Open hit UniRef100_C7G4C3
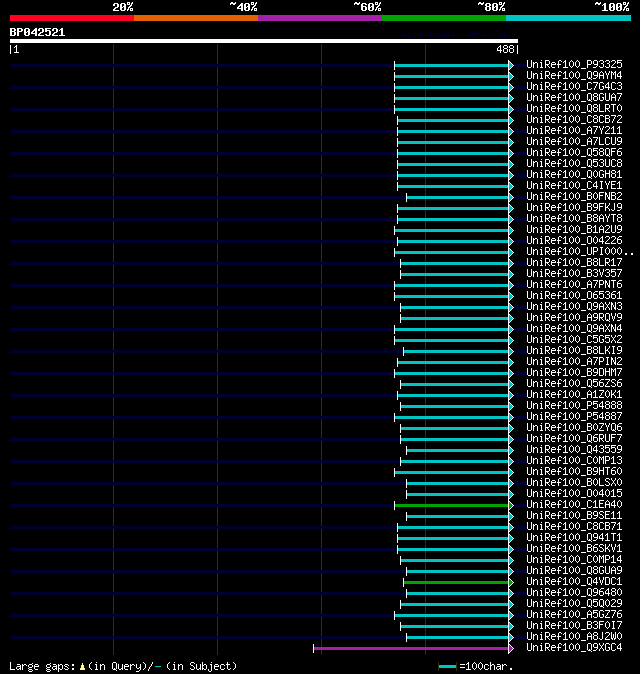This screenshot has height=674, width=640. pyautogui.click(x=574, y=86)
